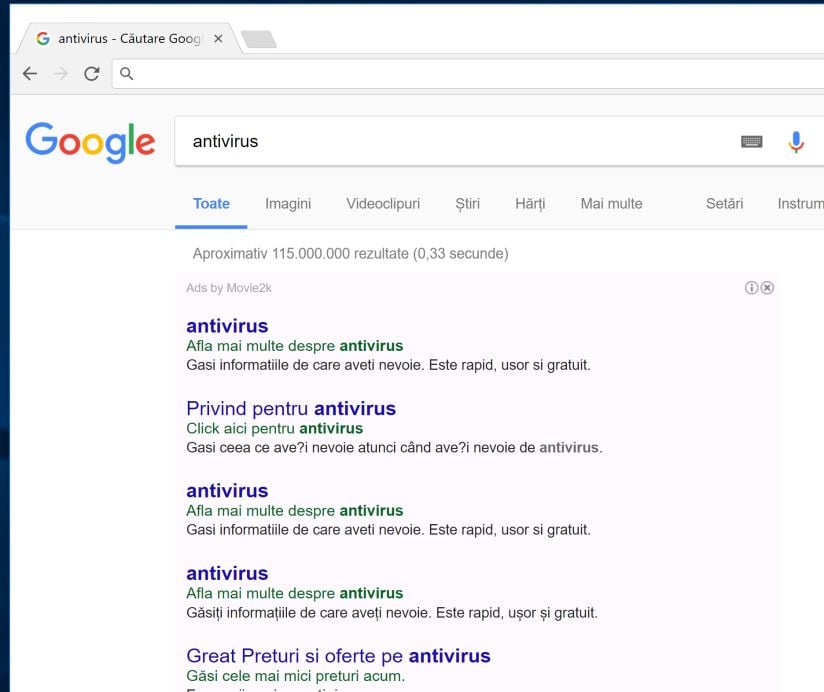
Task: Click the magnifier icon in address bar
Action: tap(127, 74)
